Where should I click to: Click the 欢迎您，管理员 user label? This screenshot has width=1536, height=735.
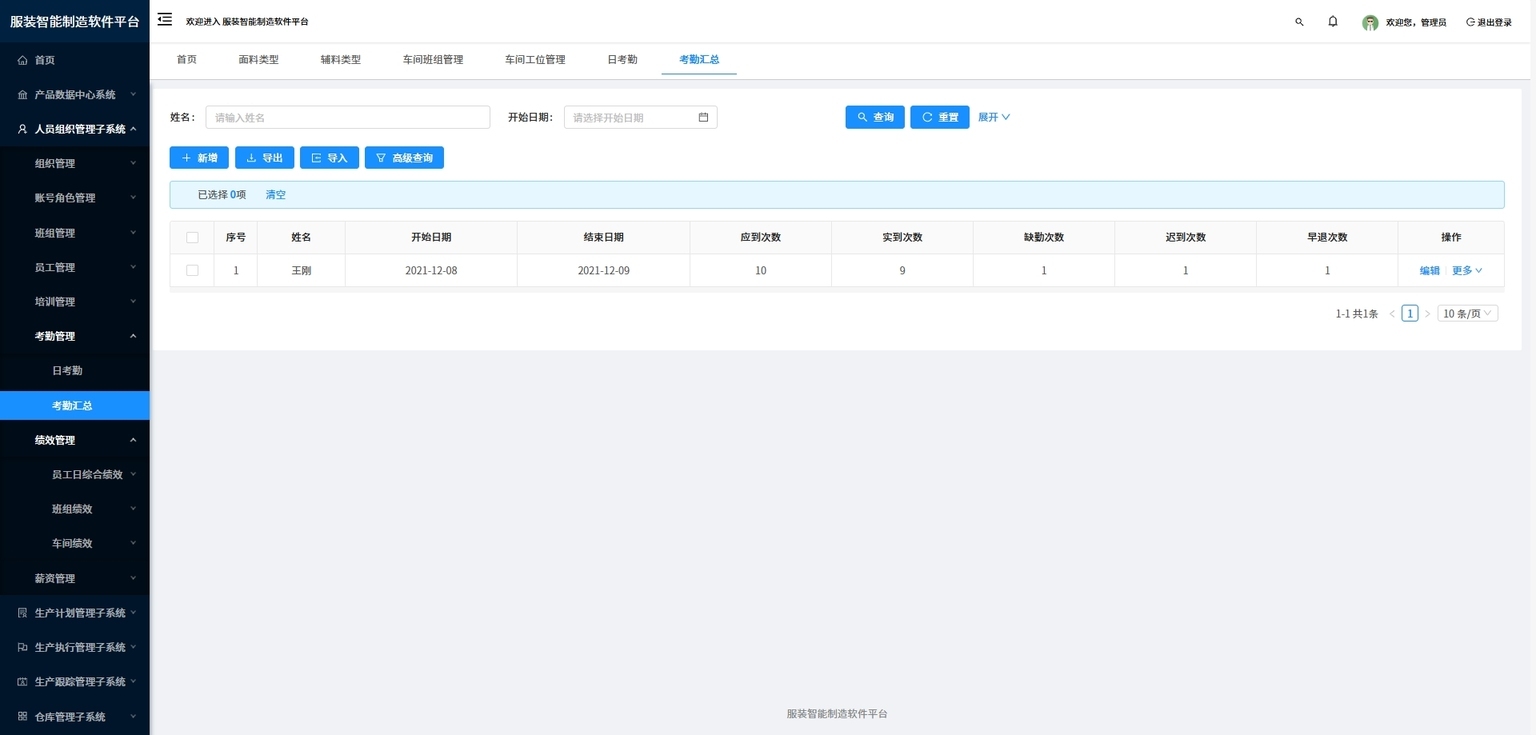[1416, 22]
